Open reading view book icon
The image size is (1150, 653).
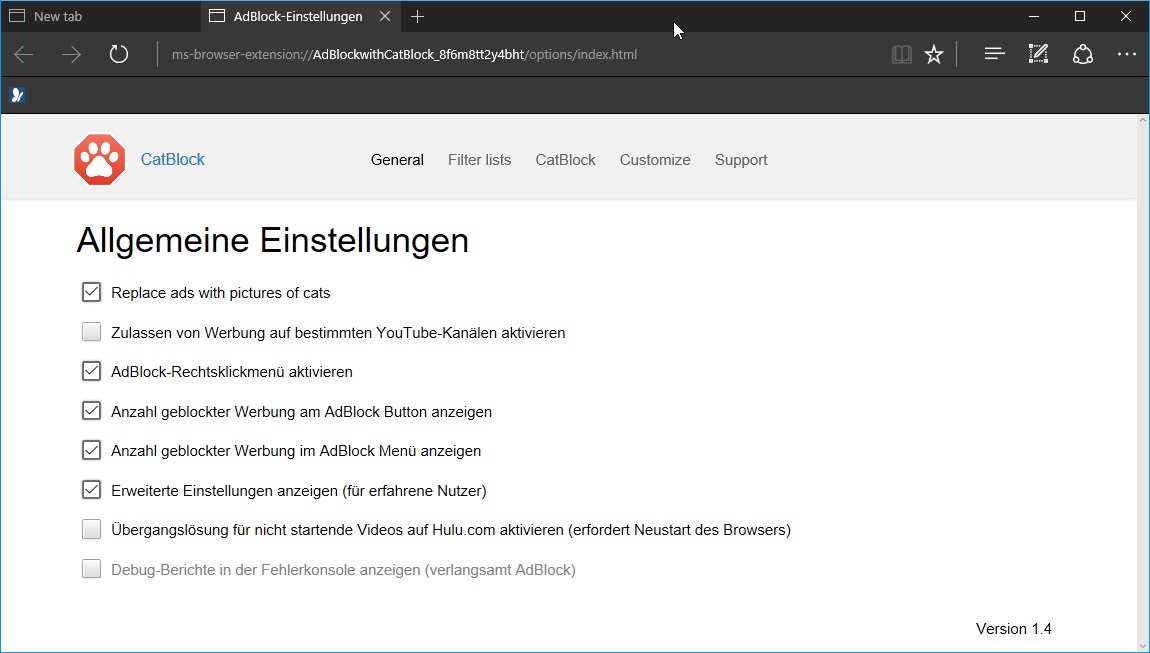(x=901, y=54)
